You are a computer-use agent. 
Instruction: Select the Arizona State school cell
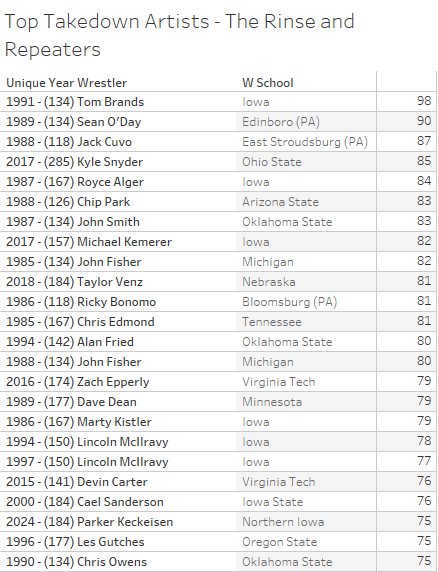click(280, 202)
